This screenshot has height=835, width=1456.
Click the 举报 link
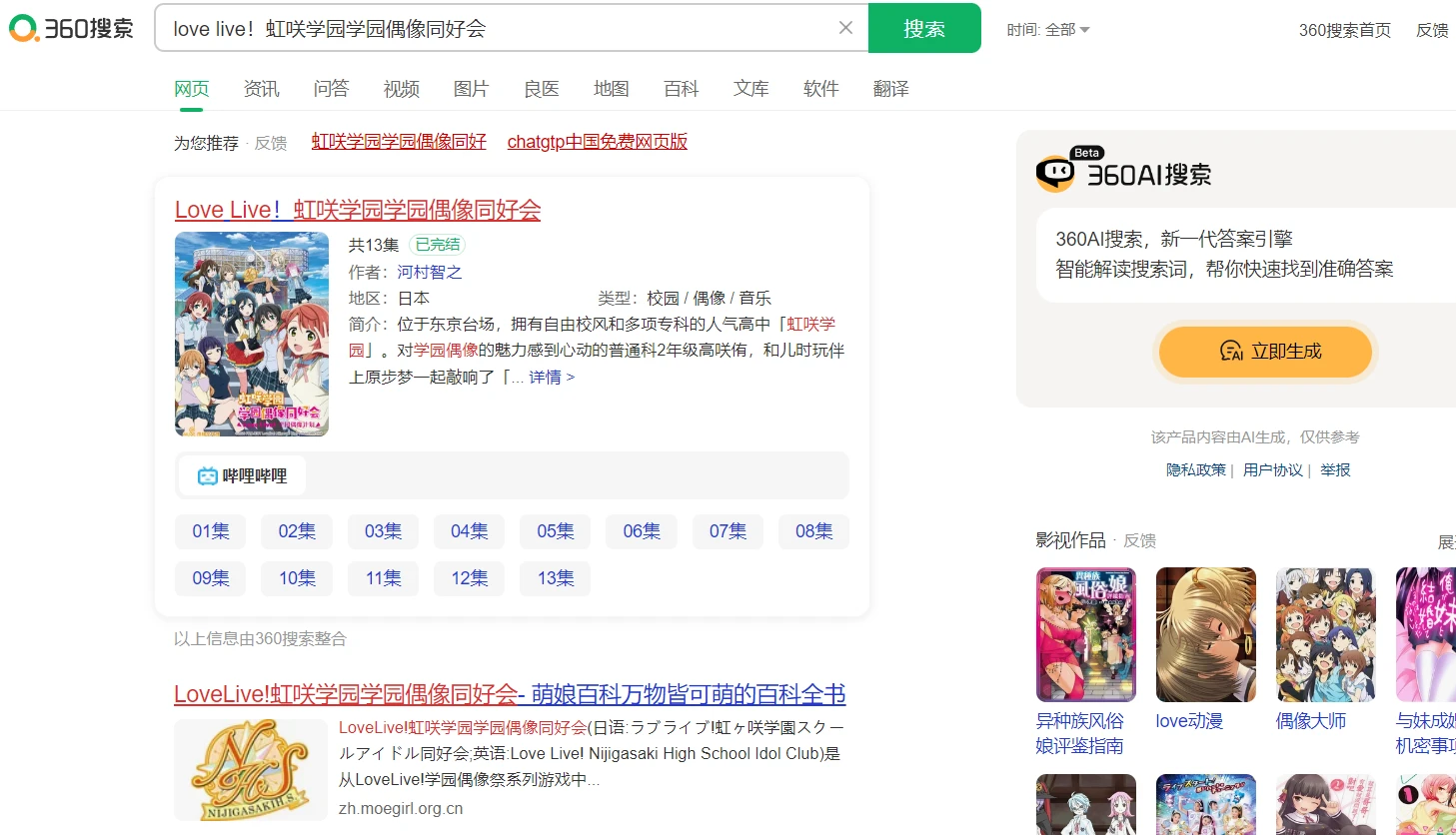1335,469
